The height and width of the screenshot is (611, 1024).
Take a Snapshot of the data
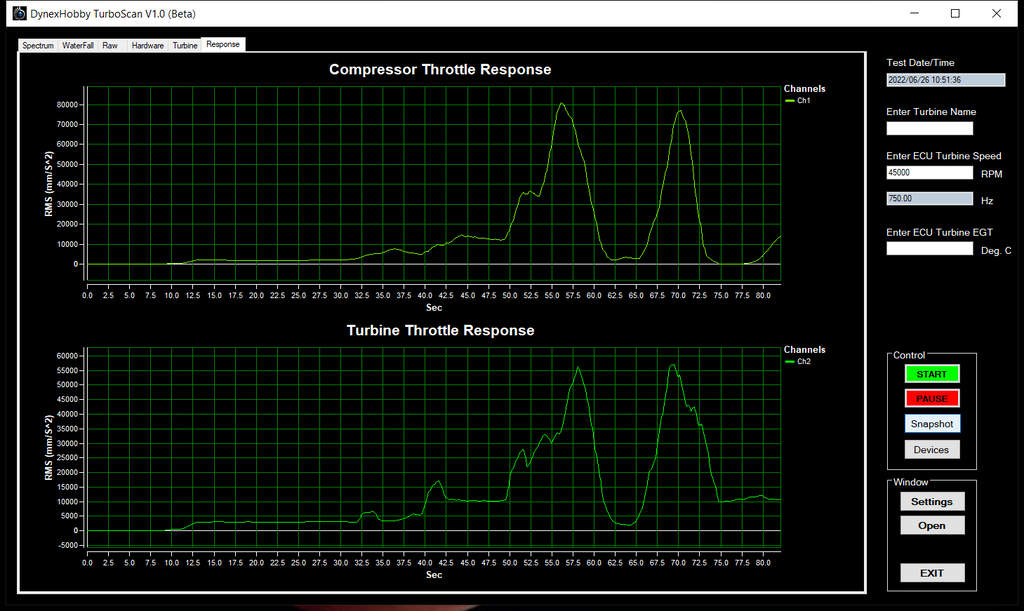click(x=932, y=423)
